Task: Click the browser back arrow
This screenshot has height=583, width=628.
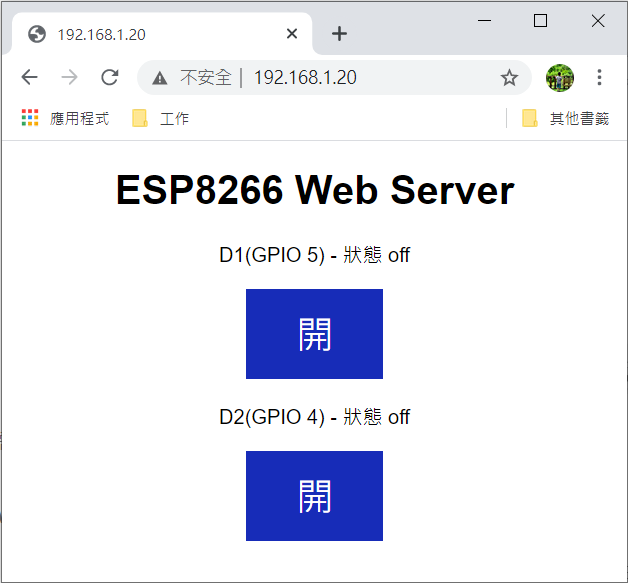Action: tap(30, 78)
